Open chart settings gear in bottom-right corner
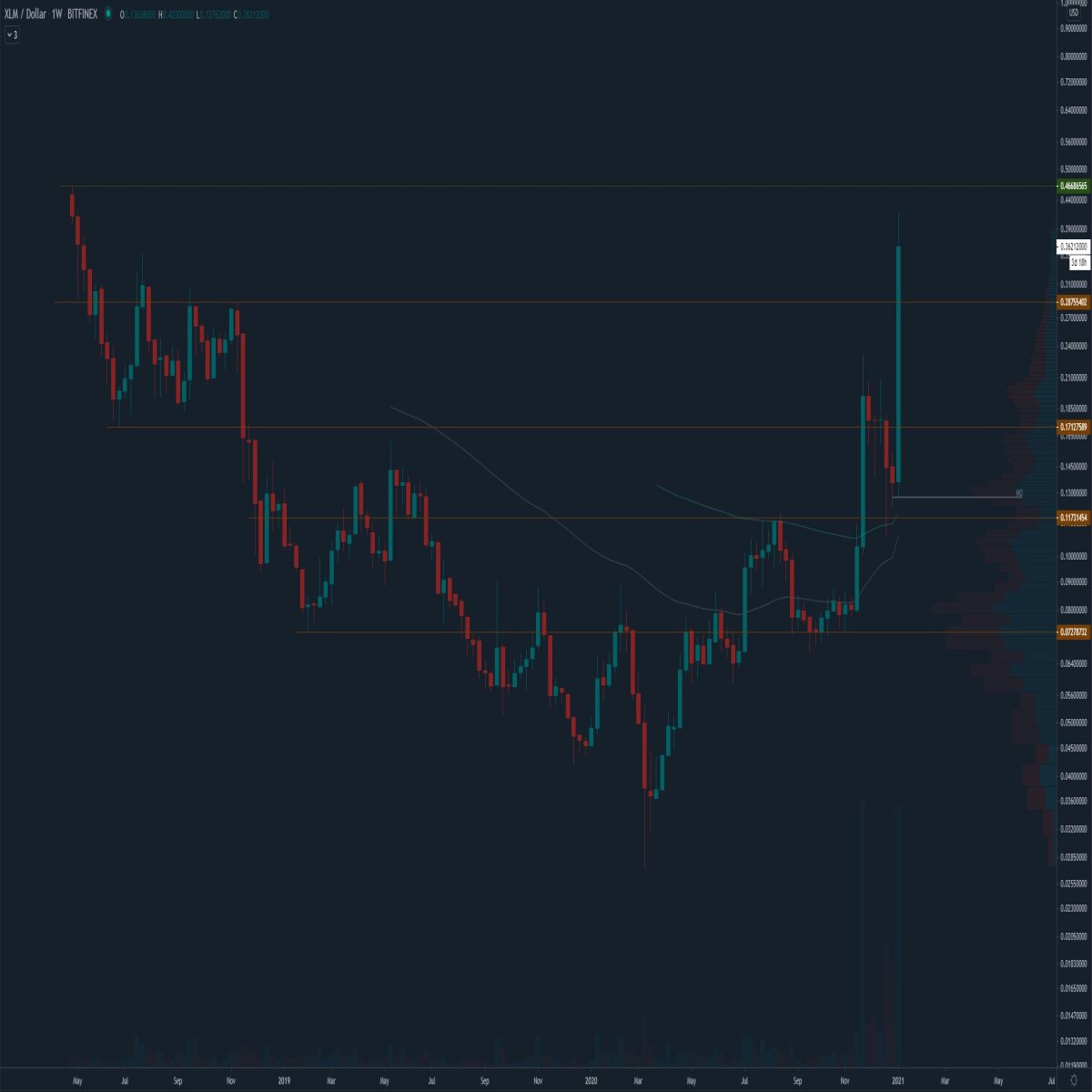The height and width of the screenshot is (1092, 1092). 1075,1080
